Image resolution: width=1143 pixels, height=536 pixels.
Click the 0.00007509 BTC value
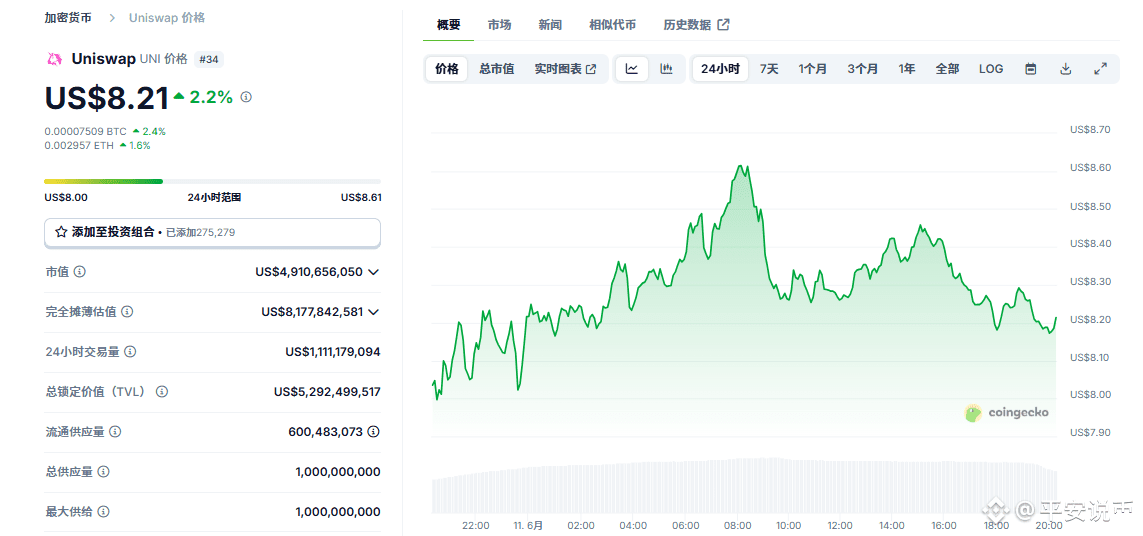[85, 131]
